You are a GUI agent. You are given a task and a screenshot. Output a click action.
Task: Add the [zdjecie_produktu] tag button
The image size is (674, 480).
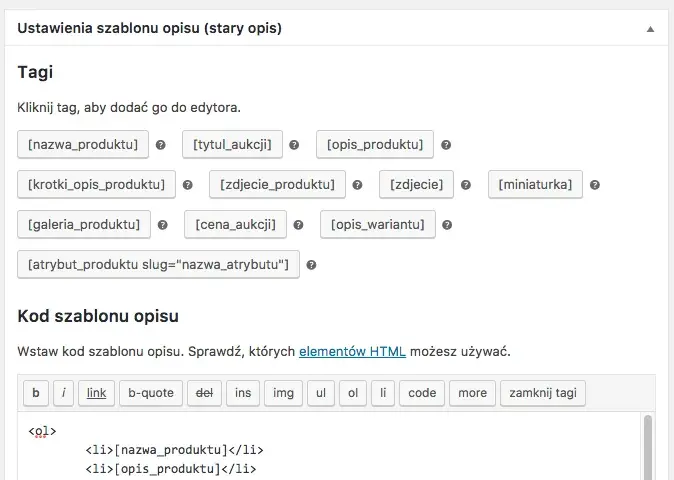click(277, 184)
